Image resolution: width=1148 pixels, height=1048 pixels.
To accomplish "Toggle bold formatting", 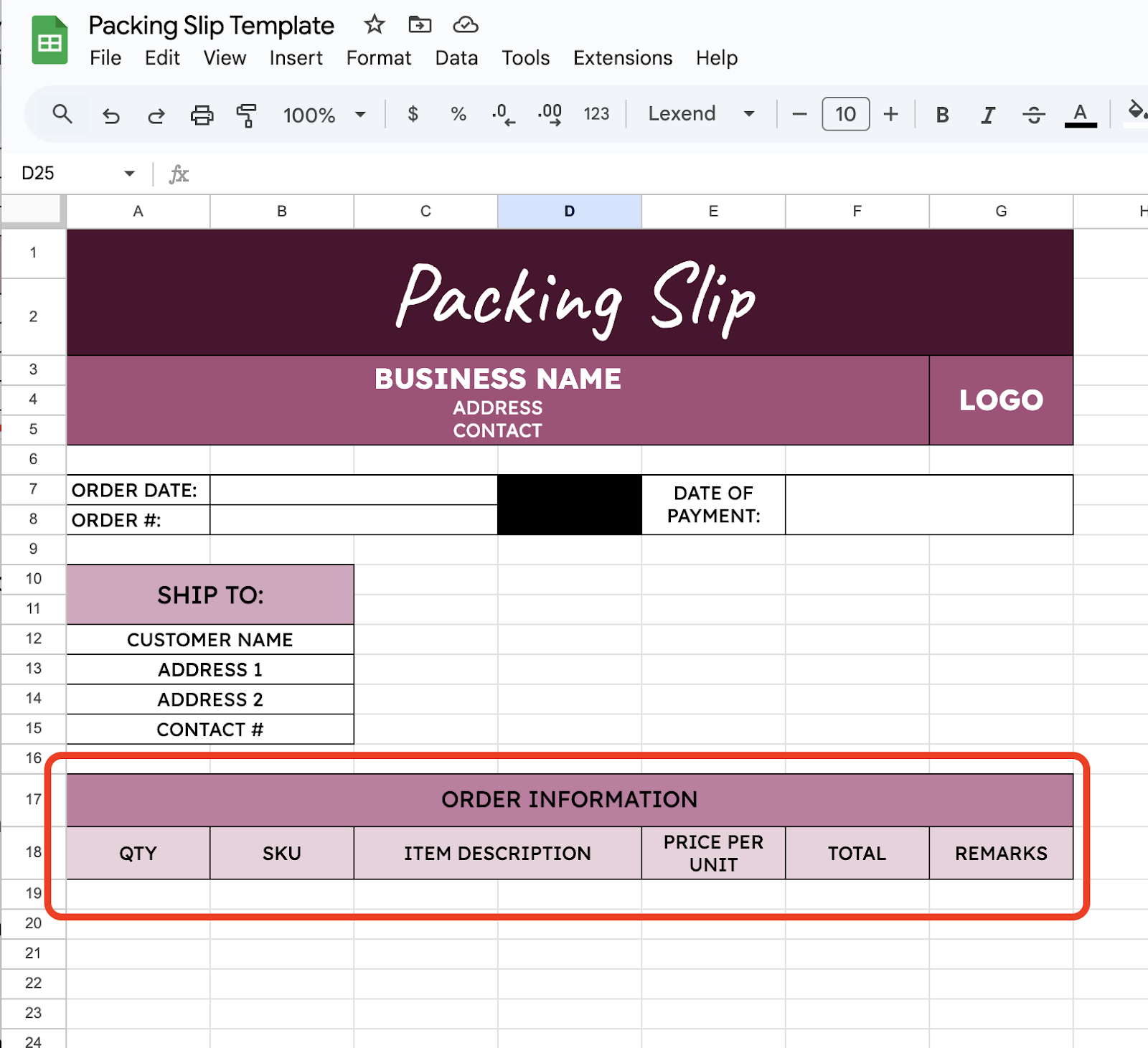I will coord(942,115).
